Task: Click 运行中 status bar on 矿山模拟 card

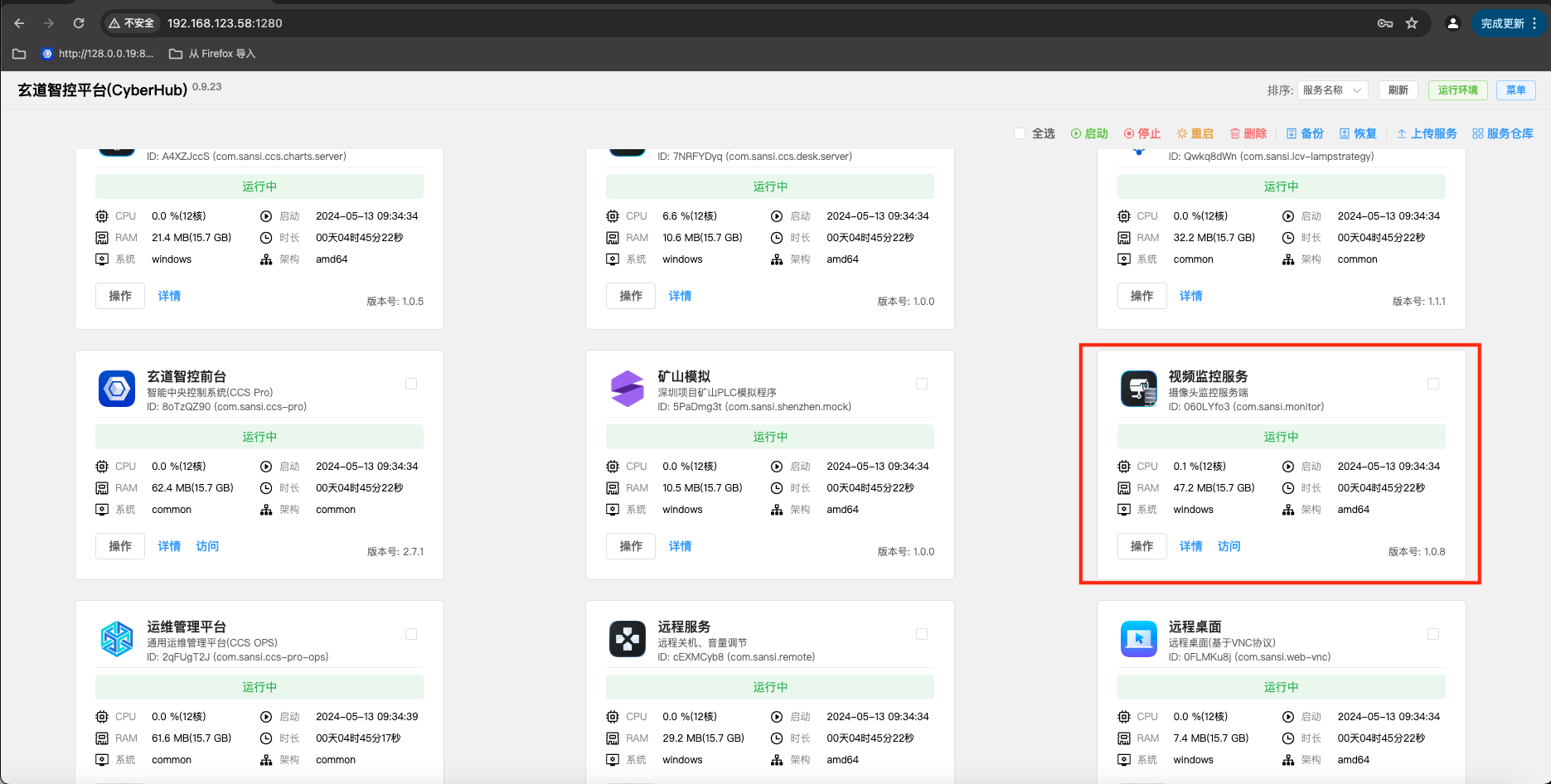Action: pyautogui.click(x=770, y=437)
